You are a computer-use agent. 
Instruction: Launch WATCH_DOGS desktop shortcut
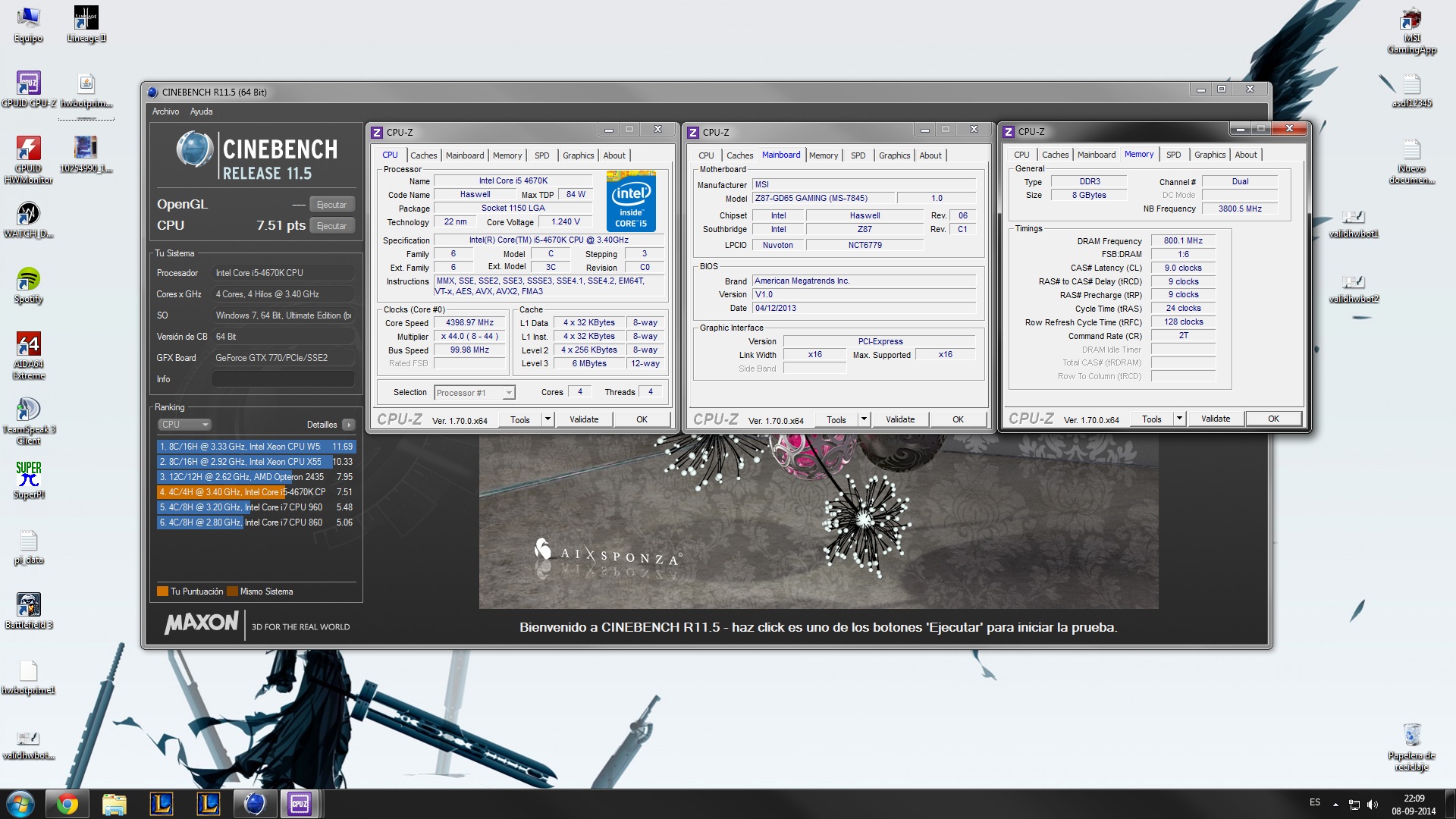pos(29,220)
